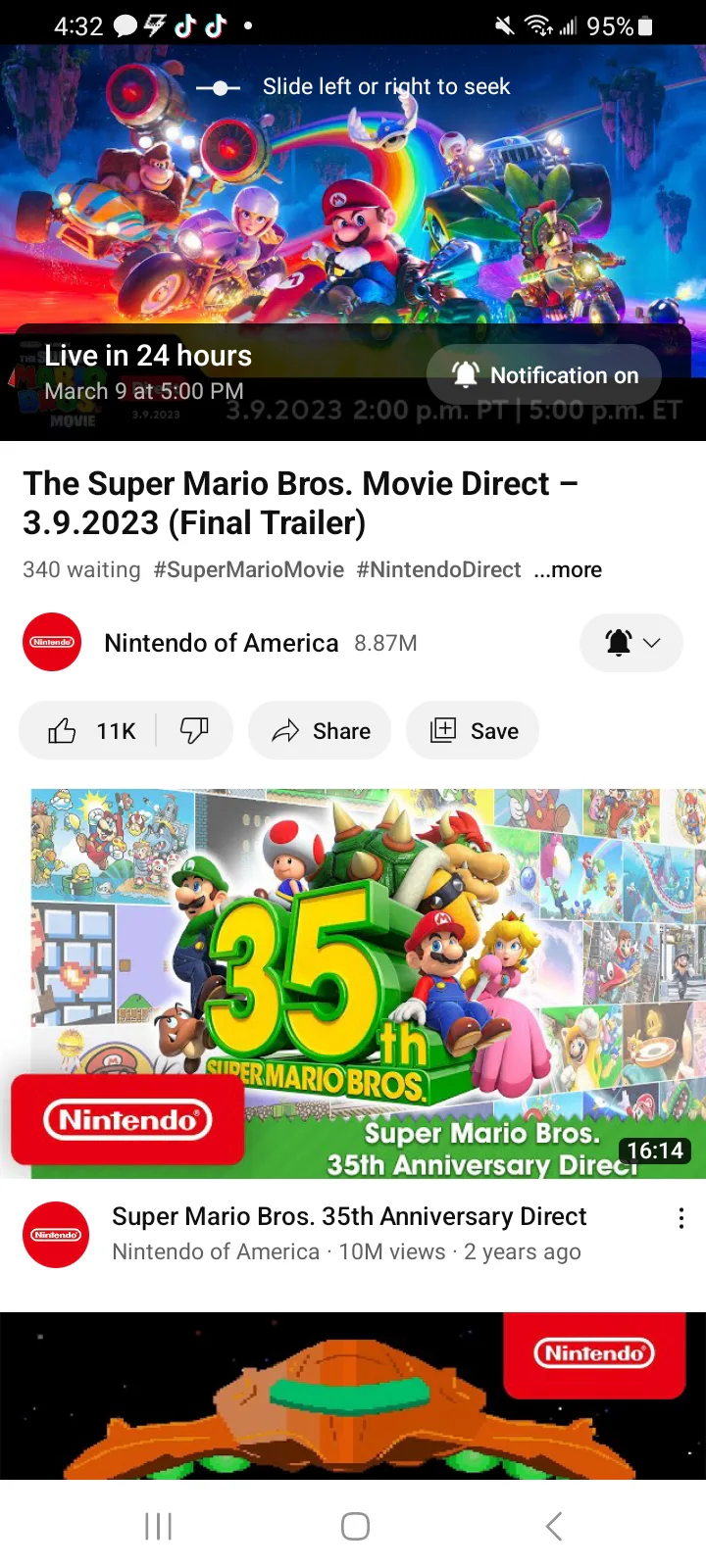The image size is (706, 1568).
Task: Open subscription bell notification dropdown
Action: [x=631, y=643]
